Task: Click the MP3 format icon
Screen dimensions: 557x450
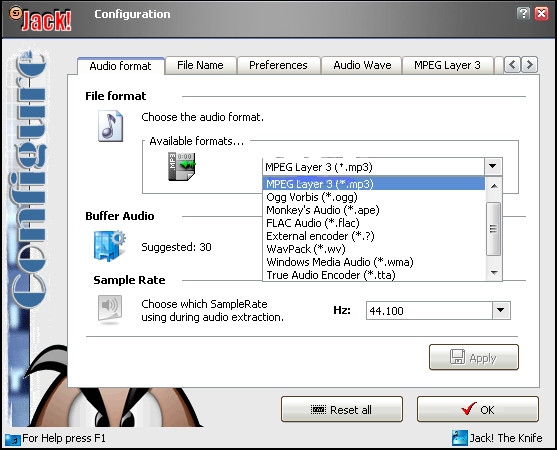Action: point(182,166)
